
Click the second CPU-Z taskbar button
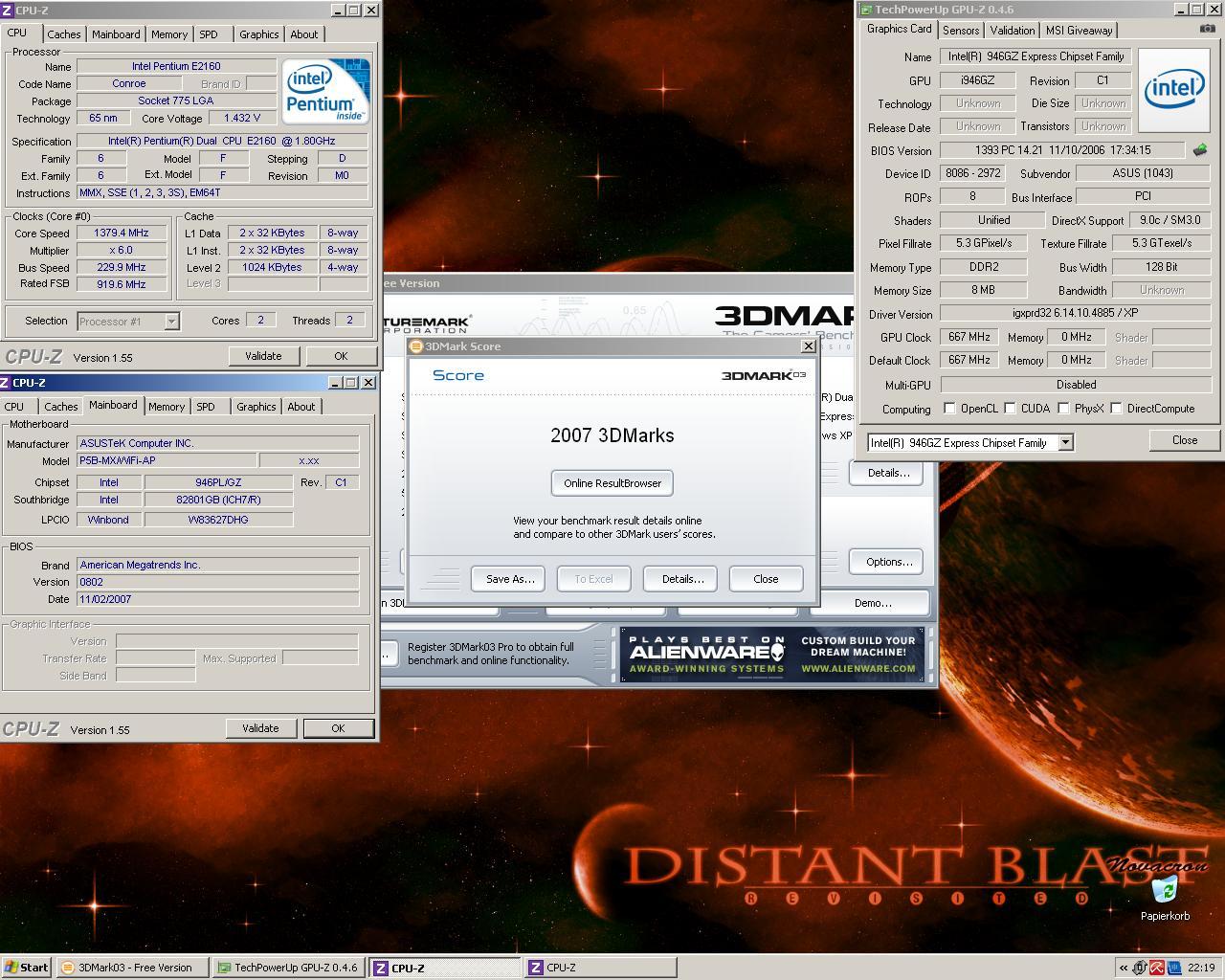click(601, 968)
